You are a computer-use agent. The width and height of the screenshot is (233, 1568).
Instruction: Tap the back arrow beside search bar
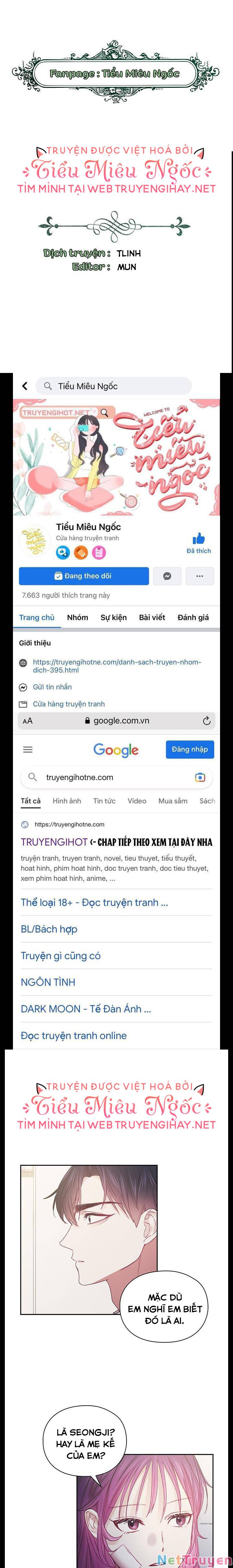tap(25, 386)
